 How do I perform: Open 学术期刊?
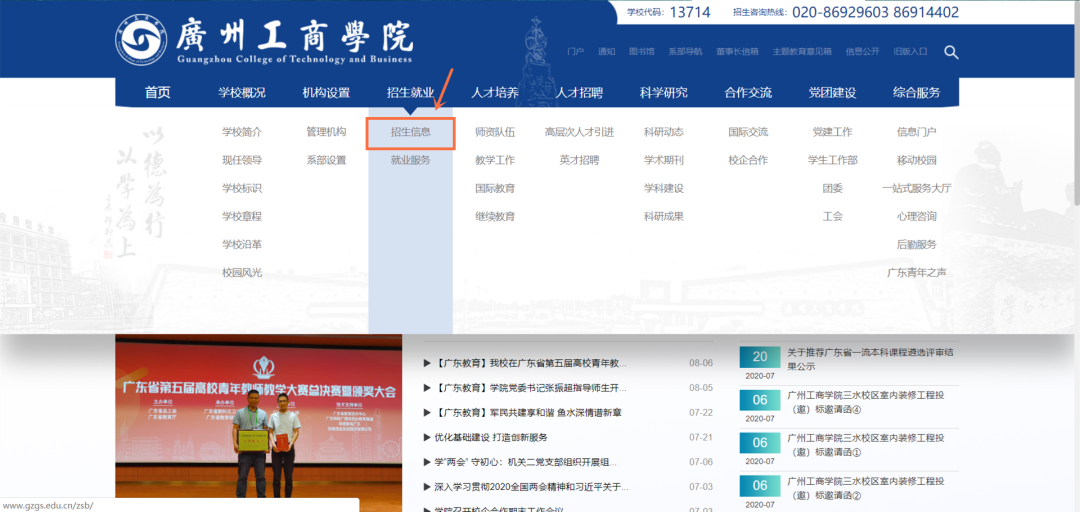tap(663, 161)
